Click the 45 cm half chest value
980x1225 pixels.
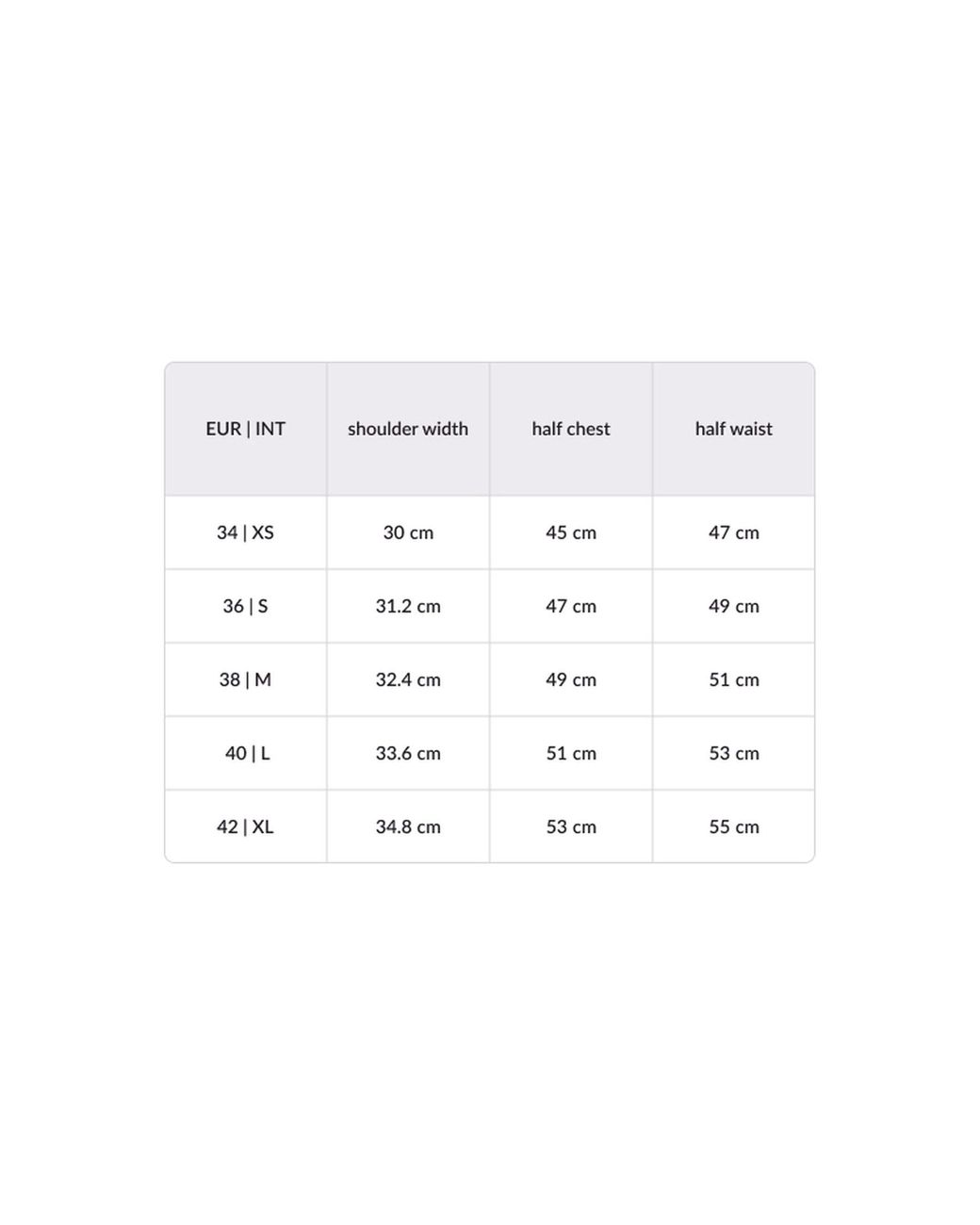pos(571,532)
